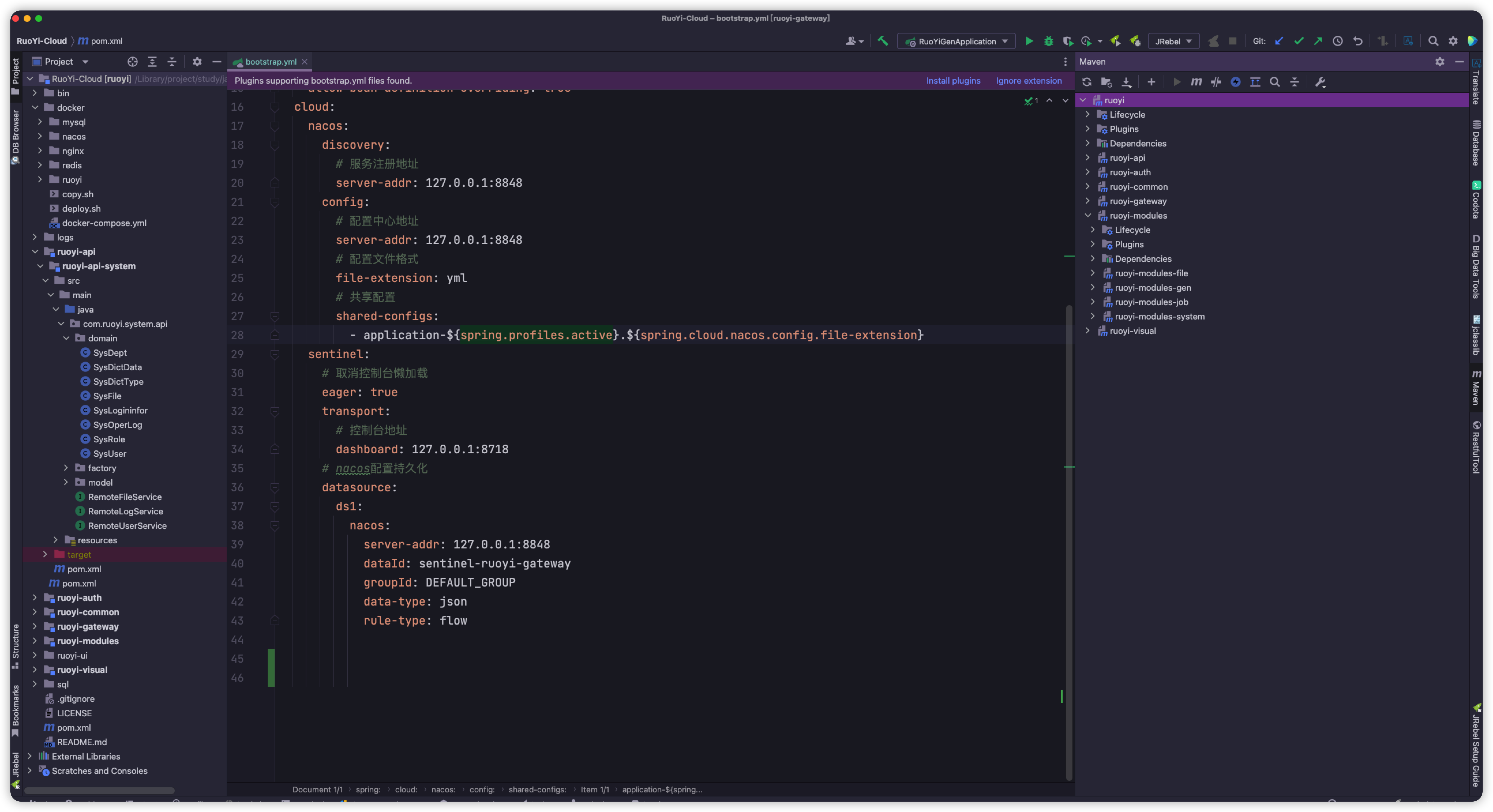Open IDE settings gear in the top toolbar
Image resolution: width=1493 pixels, height=812 pixels.
pyautogui.click(x=1453, y=41)
